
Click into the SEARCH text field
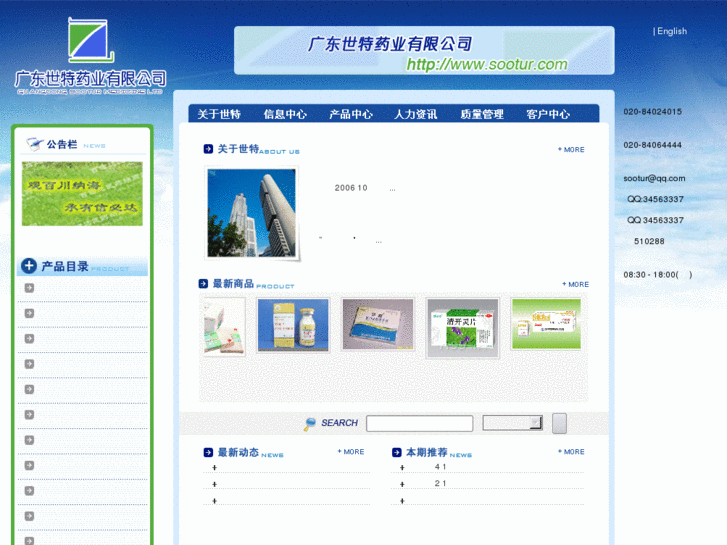(420, 423)
